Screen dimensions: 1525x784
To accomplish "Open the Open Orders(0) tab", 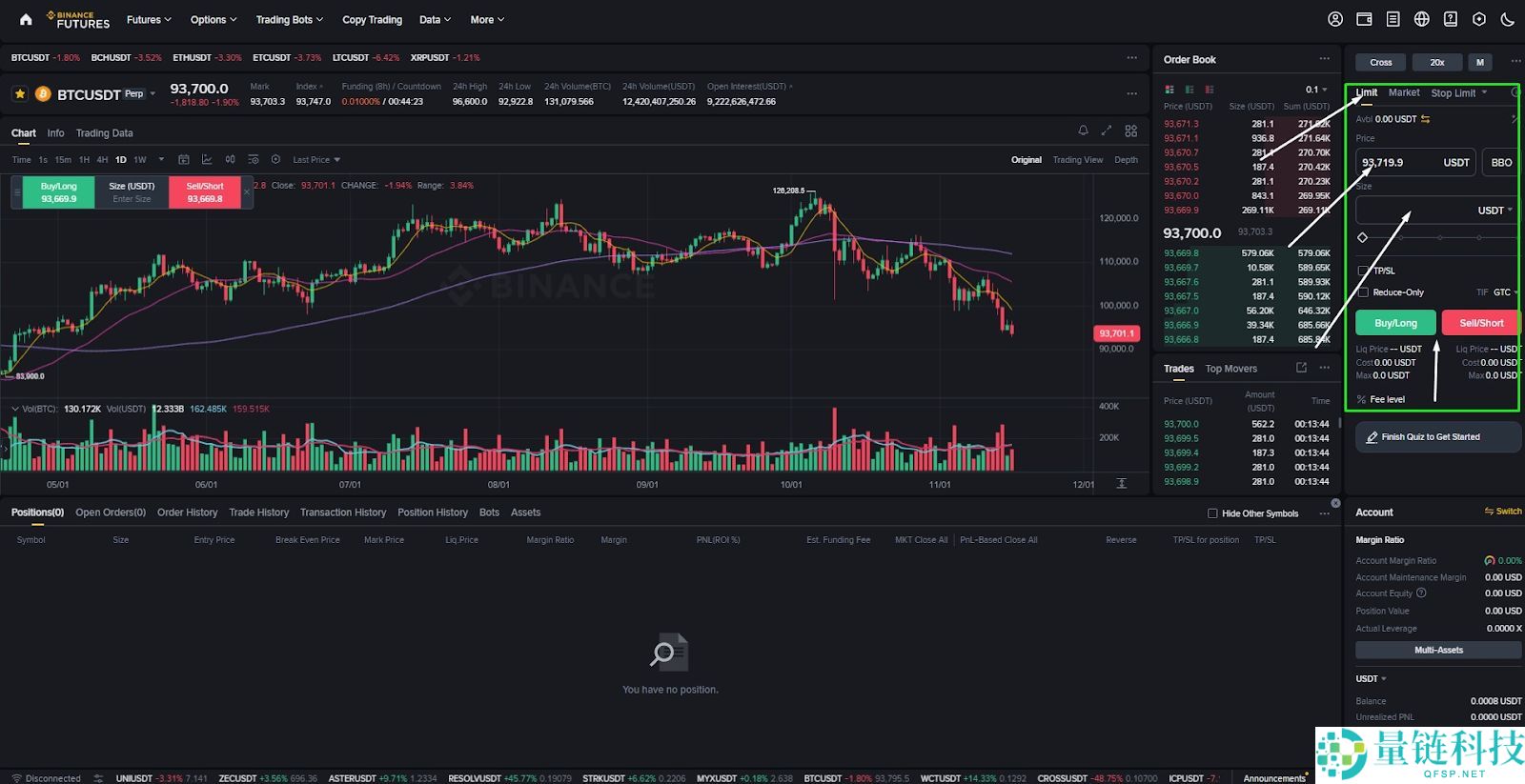I will [x=111, y=513].
